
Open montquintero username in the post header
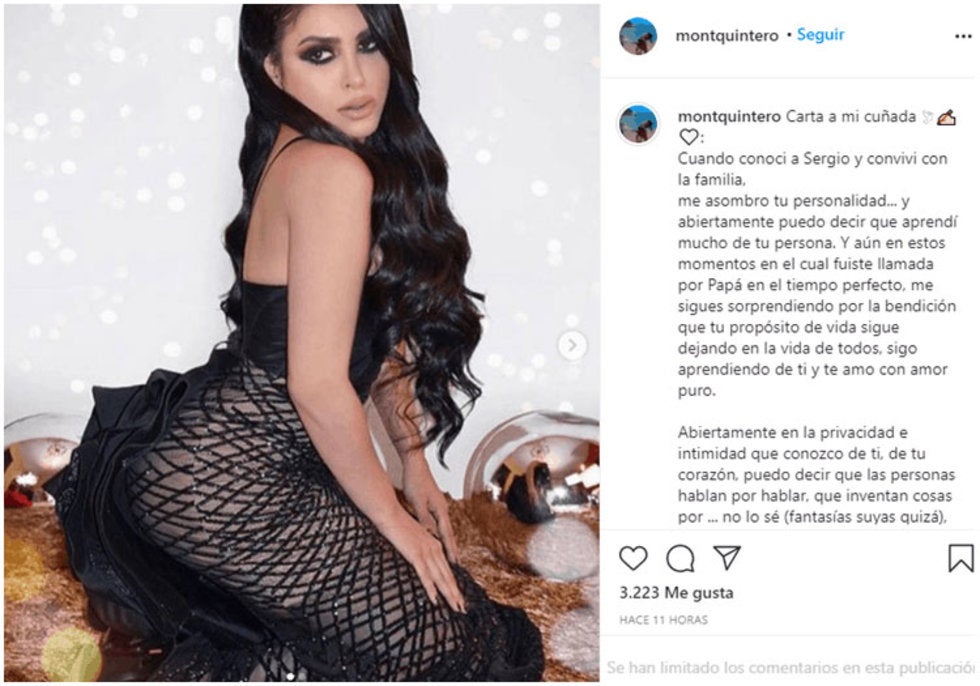[726, 36]
